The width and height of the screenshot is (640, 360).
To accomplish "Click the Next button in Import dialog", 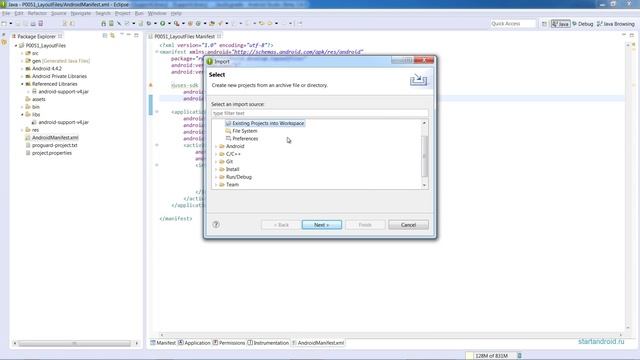I will pos(322,225).
